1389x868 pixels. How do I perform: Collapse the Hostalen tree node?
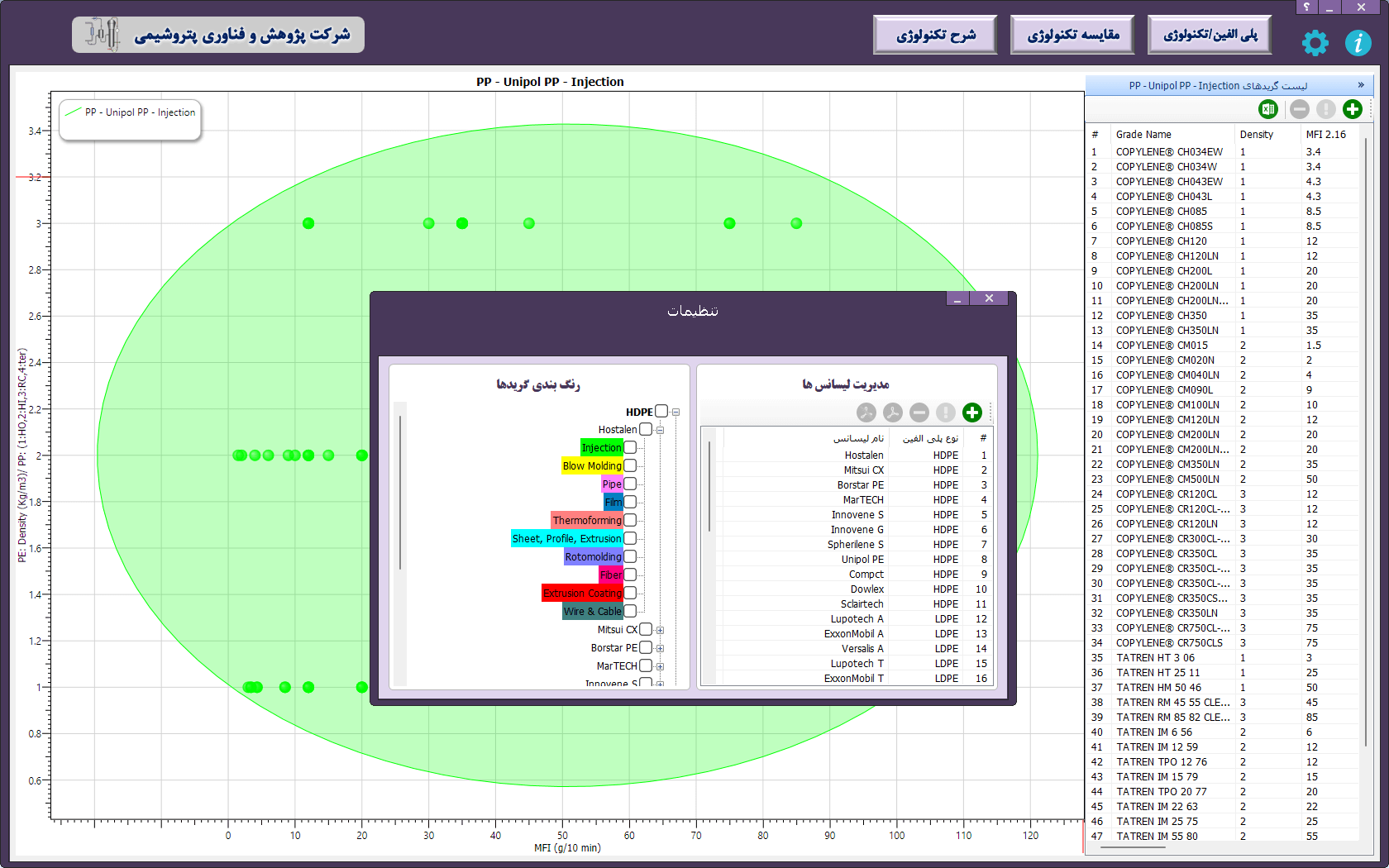[x=660, y=431]
